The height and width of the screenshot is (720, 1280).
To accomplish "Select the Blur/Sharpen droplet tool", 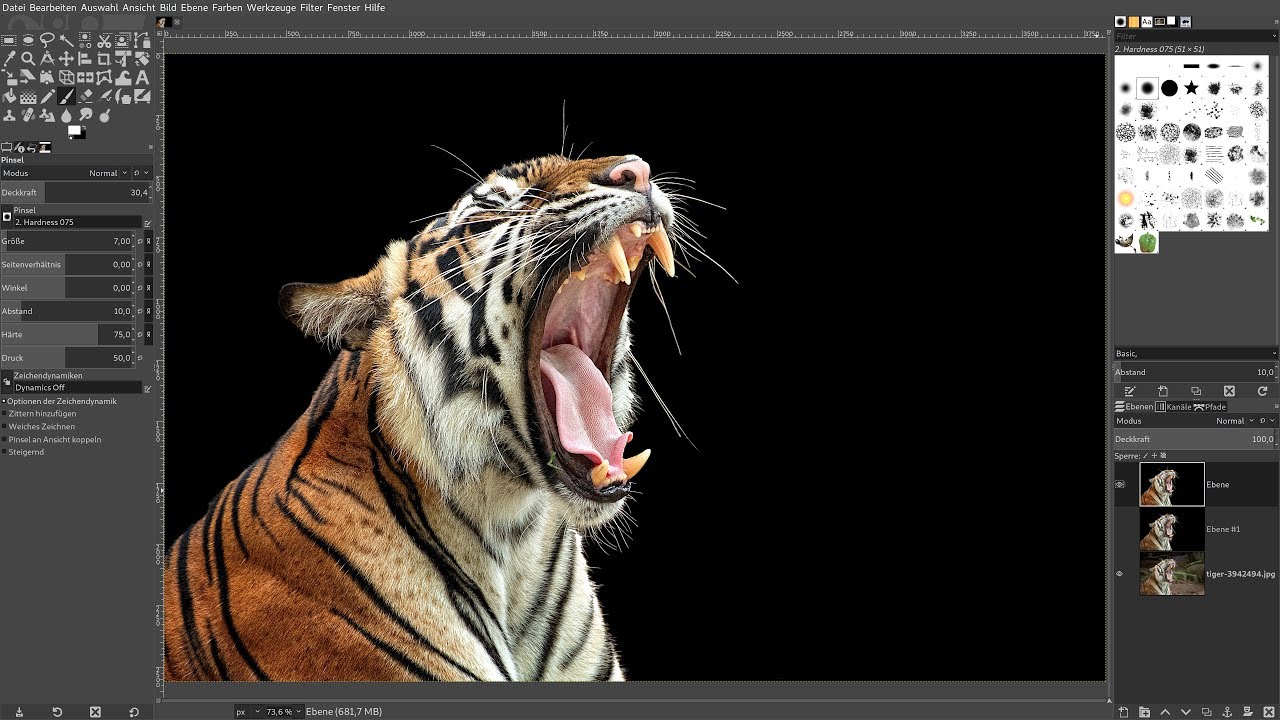I will tap(66, 116).
